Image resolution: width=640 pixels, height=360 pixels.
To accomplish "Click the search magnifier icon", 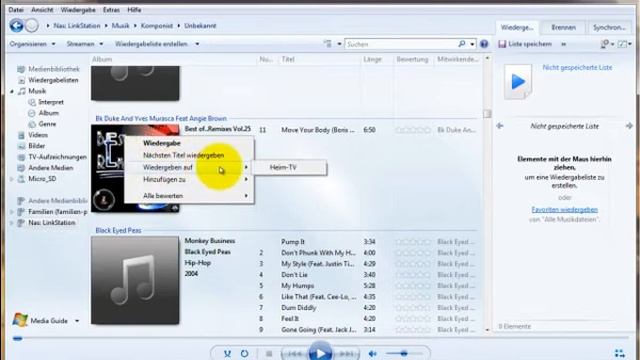I will [462, 44].
